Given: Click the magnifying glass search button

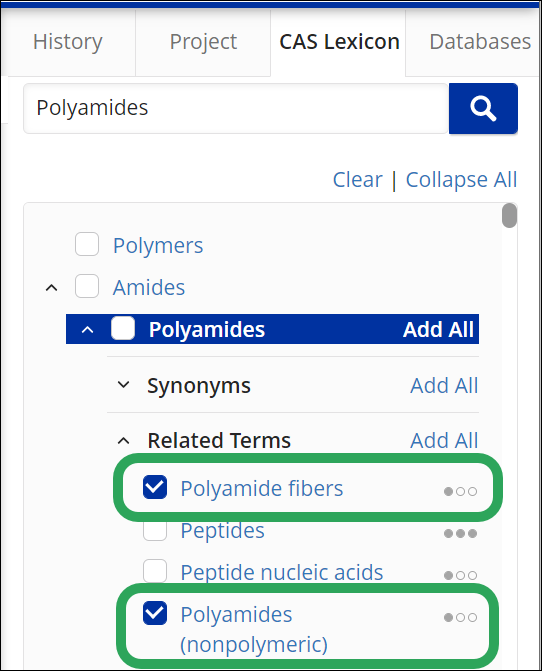Looking at the screenshot, I should pos(483,108).
